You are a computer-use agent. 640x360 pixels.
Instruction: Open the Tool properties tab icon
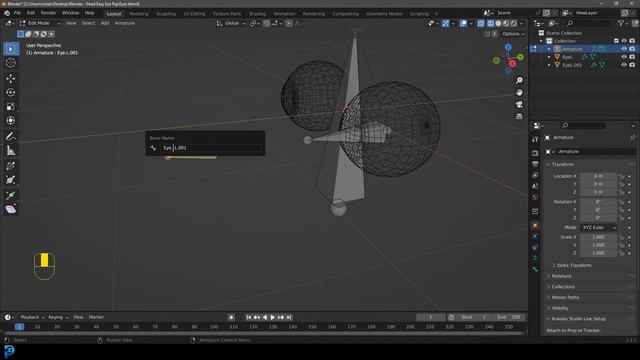pos(535,139)
